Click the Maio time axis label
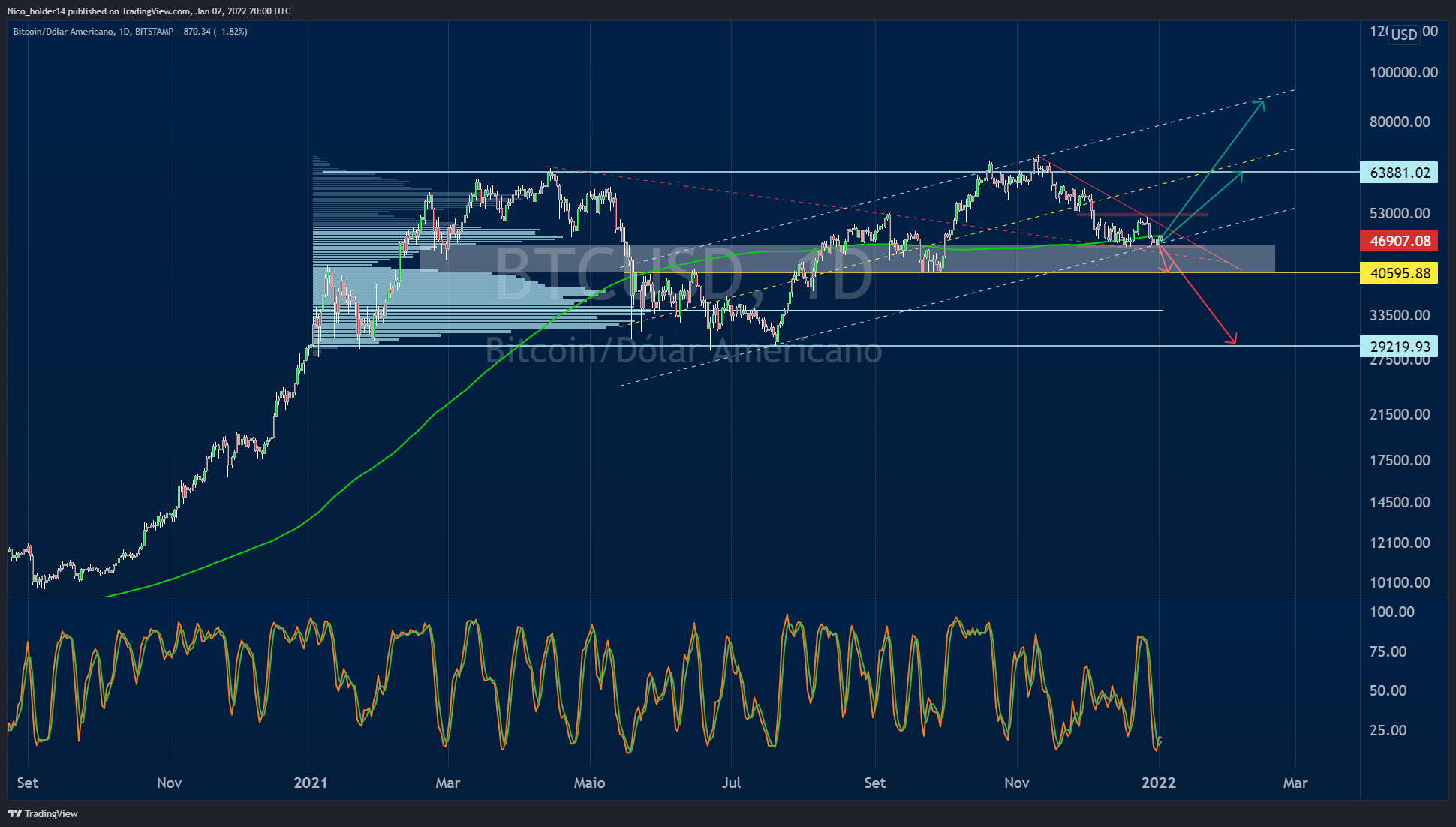This screenshot has height=827, width=1456. (589, 783)
